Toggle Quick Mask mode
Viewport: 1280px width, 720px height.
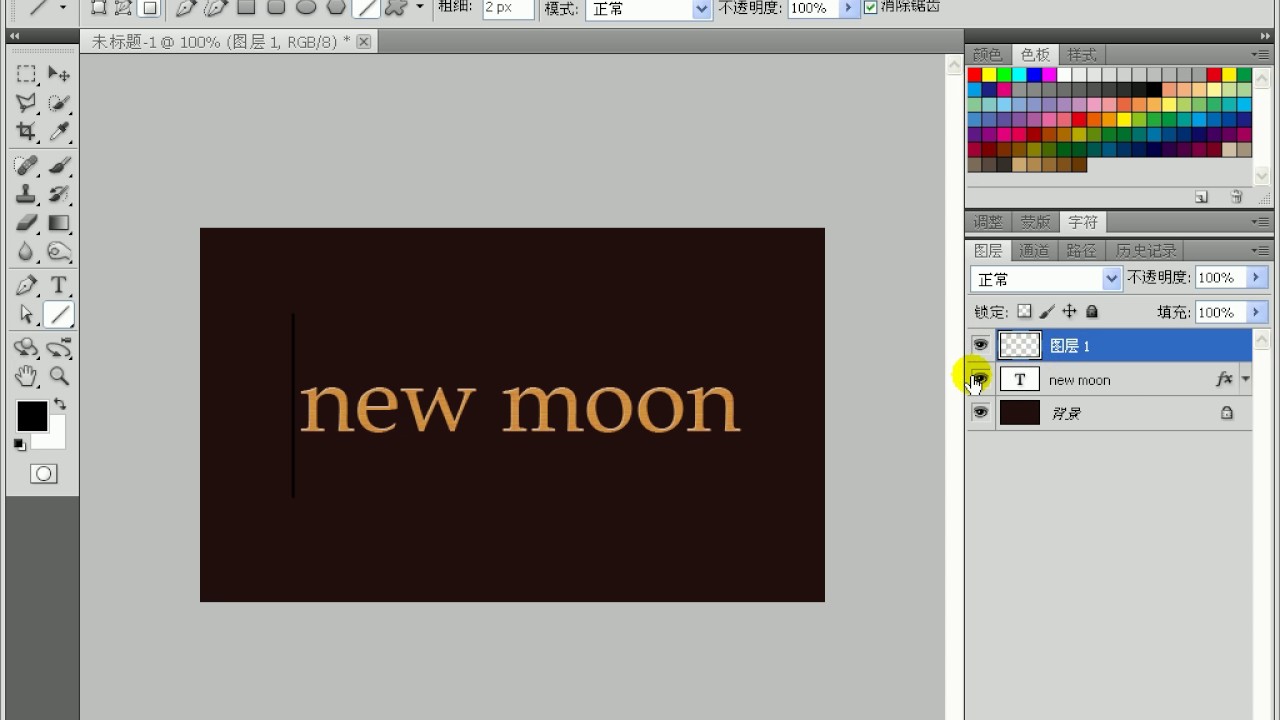coord(43,474)
